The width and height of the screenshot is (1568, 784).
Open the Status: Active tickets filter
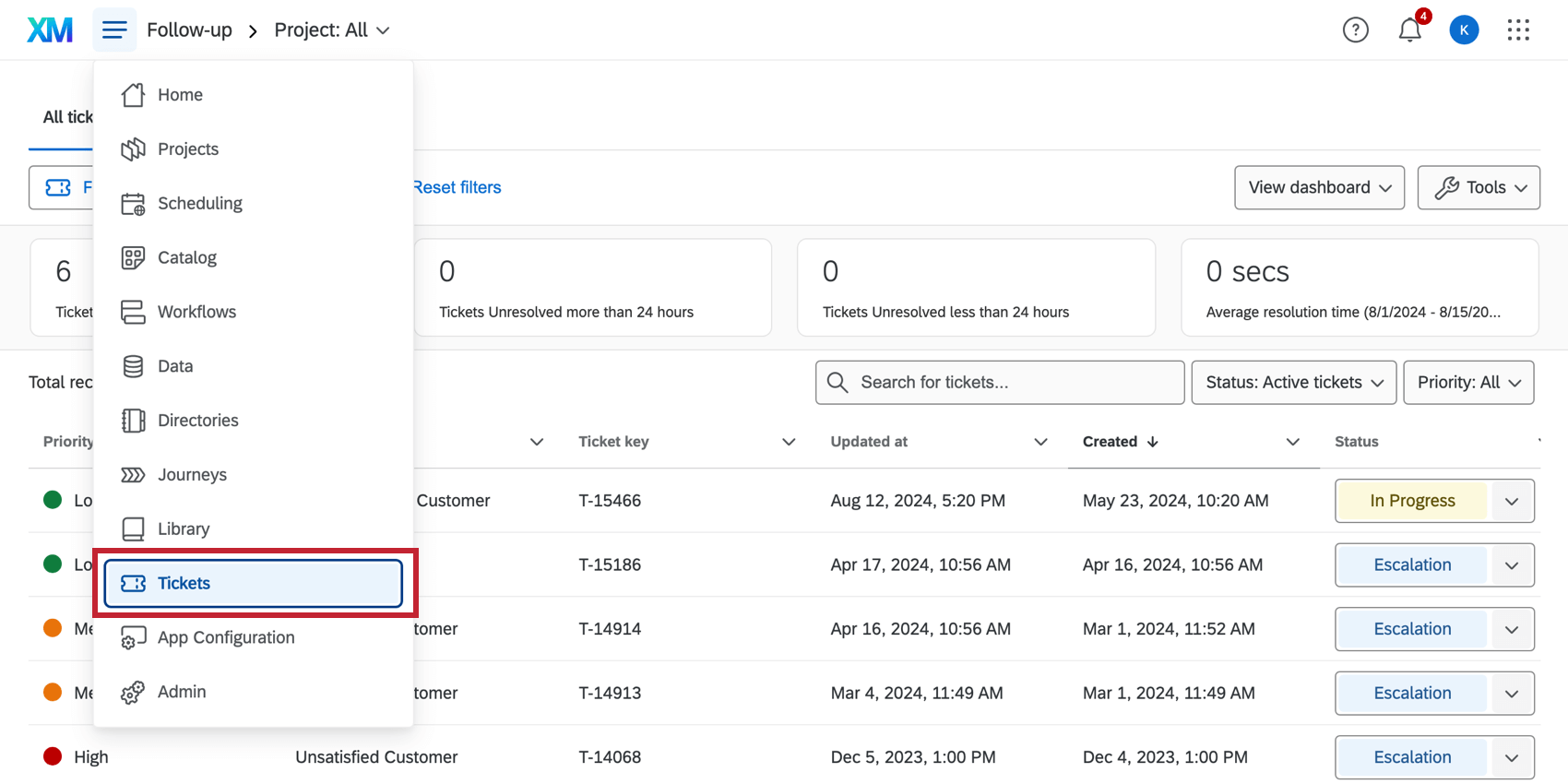coord(1293,383)
